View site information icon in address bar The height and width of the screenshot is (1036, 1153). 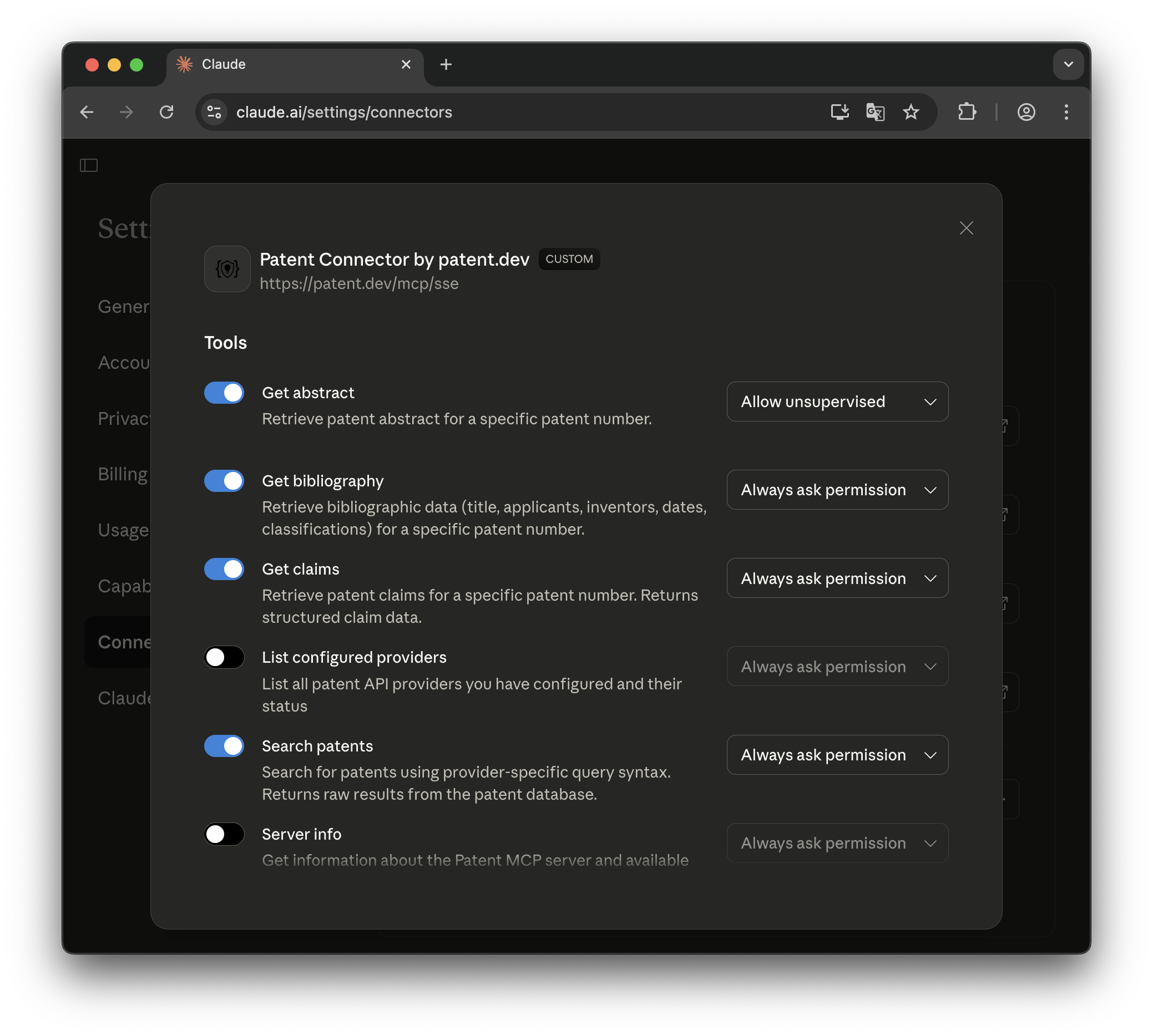tap(214, 112)
